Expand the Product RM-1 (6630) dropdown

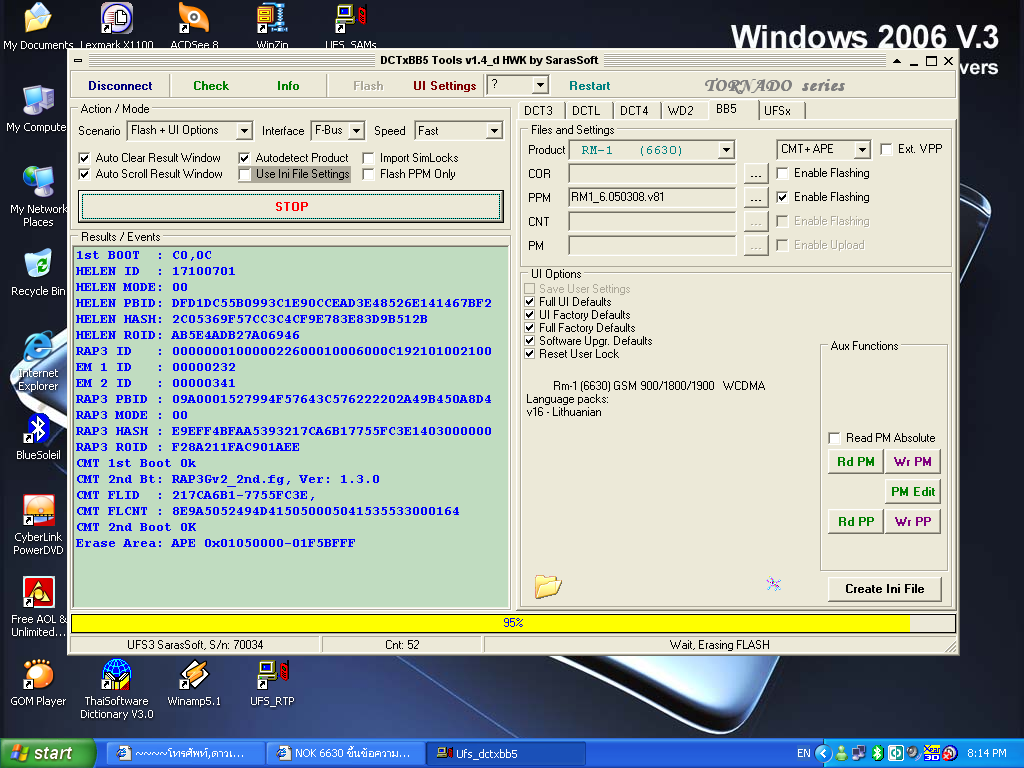[726, 150]
